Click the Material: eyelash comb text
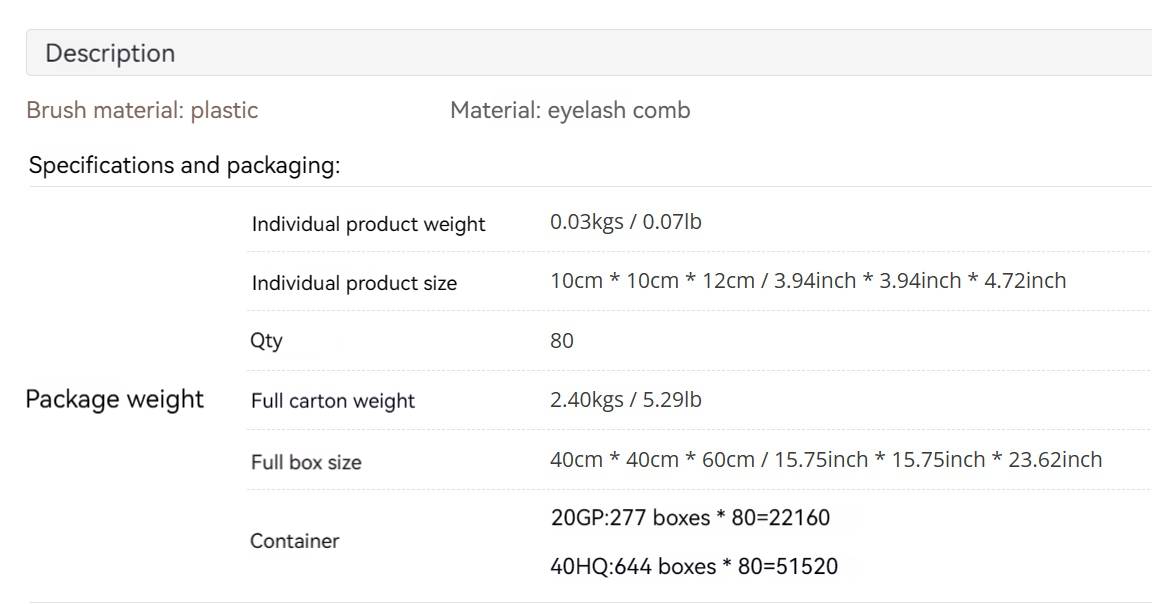 [570, 110]
